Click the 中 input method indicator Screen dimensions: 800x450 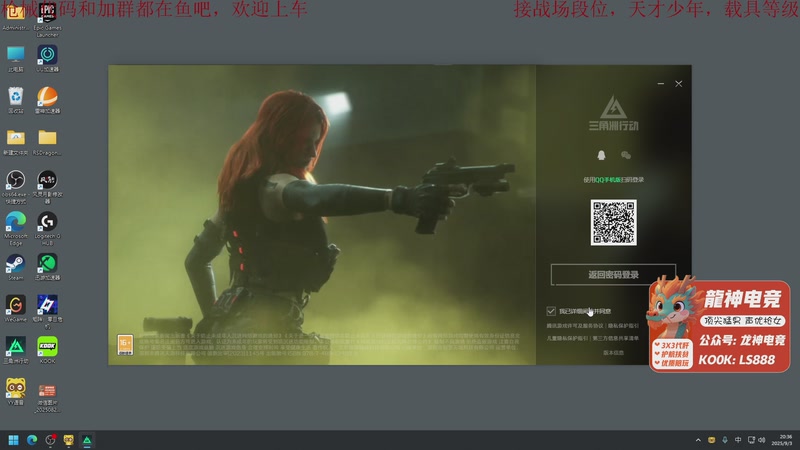pos(738,440)
